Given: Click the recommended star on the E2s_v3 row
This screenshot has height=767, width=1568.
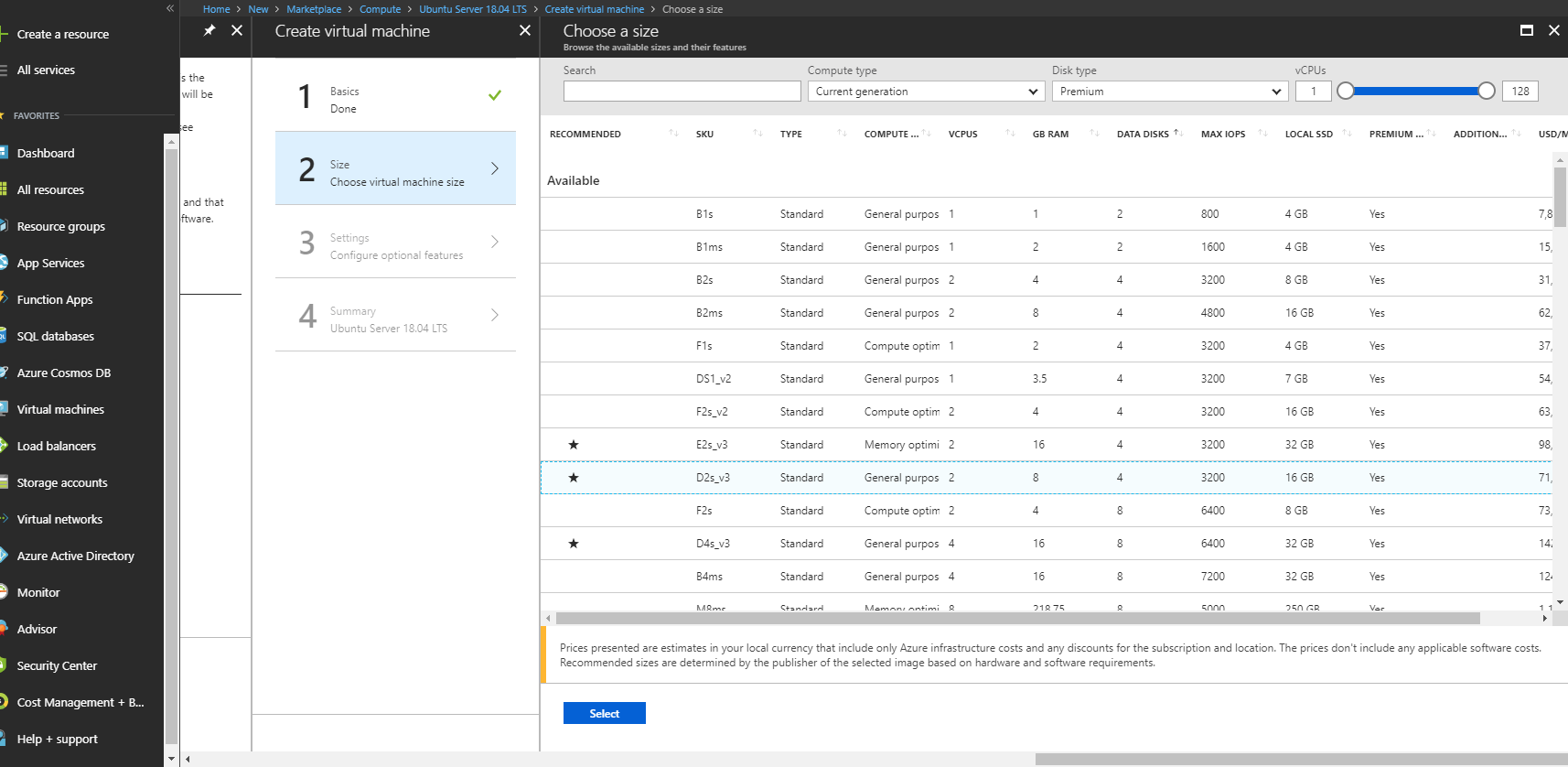Looking at the screenshot, I should click(574, 445).
